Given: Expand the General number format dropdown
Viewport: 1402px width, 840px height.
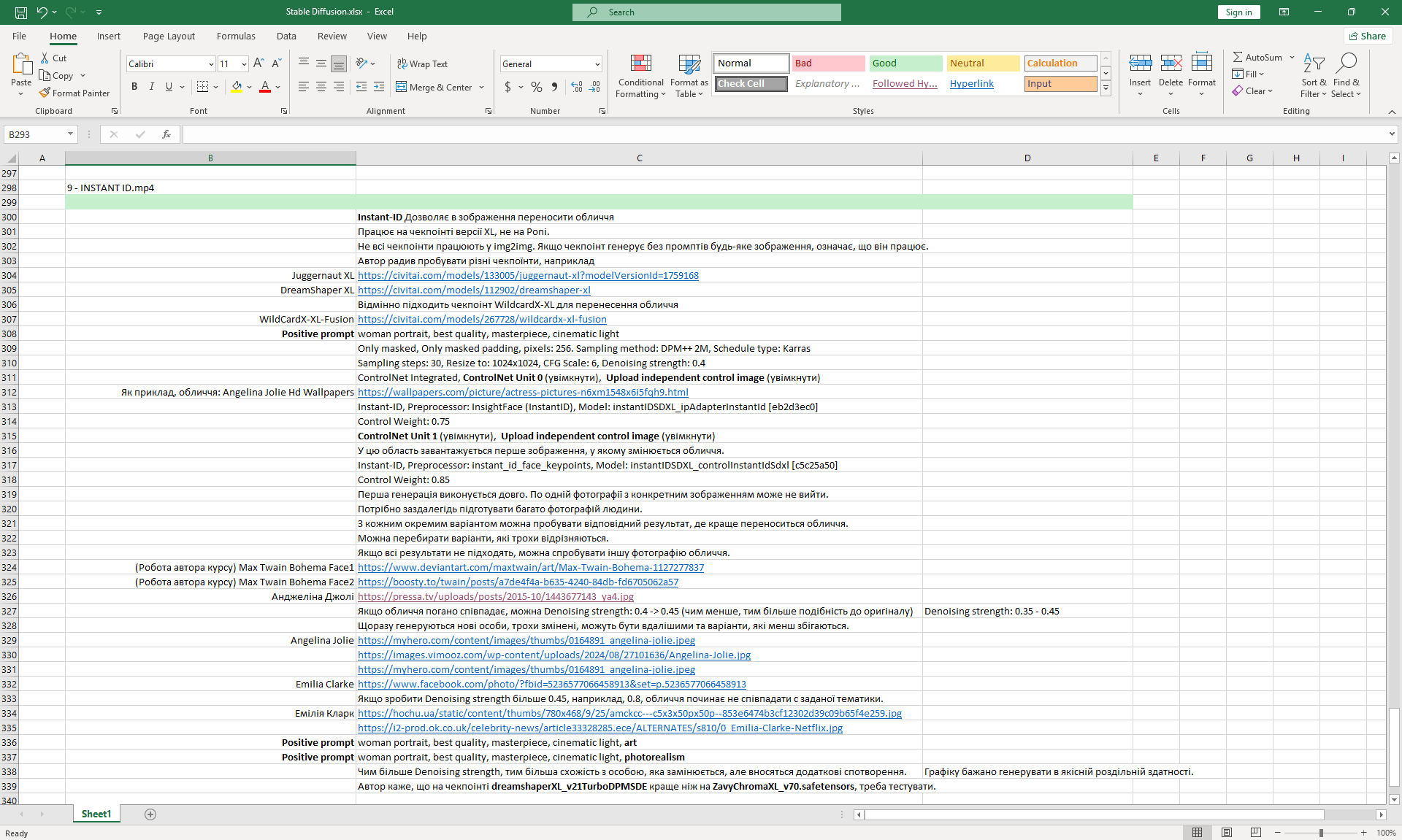Looking at the screenshot, I should 597,64.
